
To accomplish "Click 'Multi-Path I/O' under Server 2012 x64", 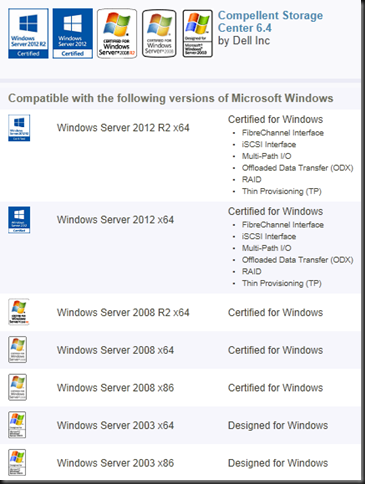I will click(267, 248).
